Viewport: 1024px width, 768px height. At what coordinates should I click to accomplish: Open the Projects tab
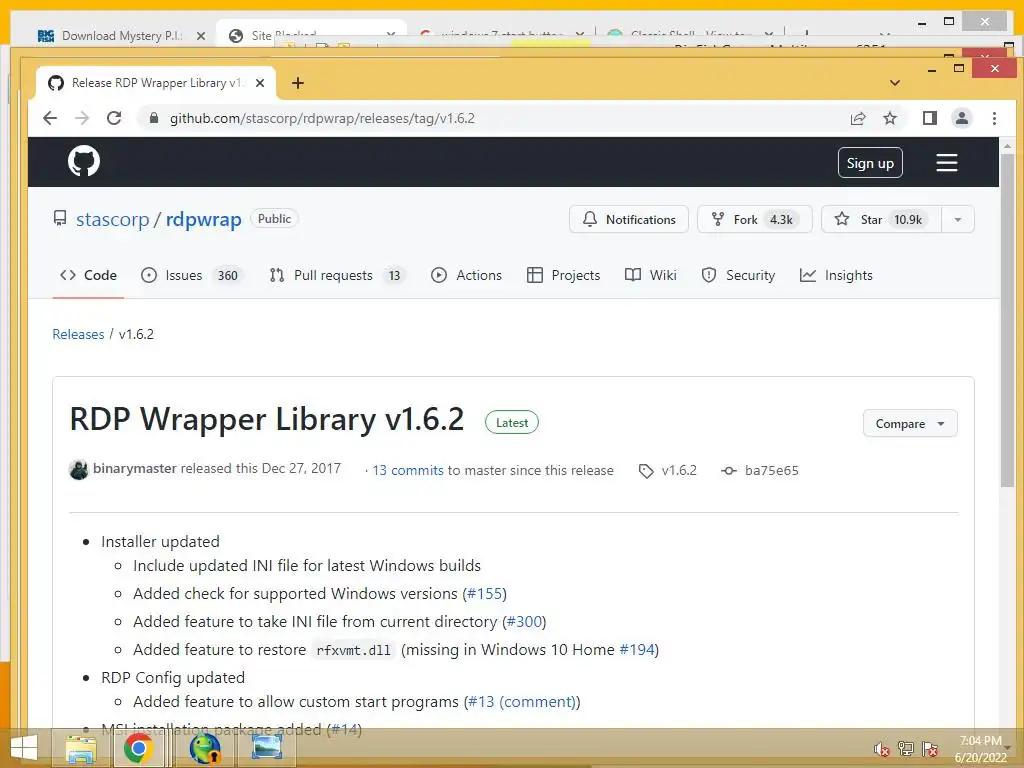pyautogui.click(x=563, y=276)
